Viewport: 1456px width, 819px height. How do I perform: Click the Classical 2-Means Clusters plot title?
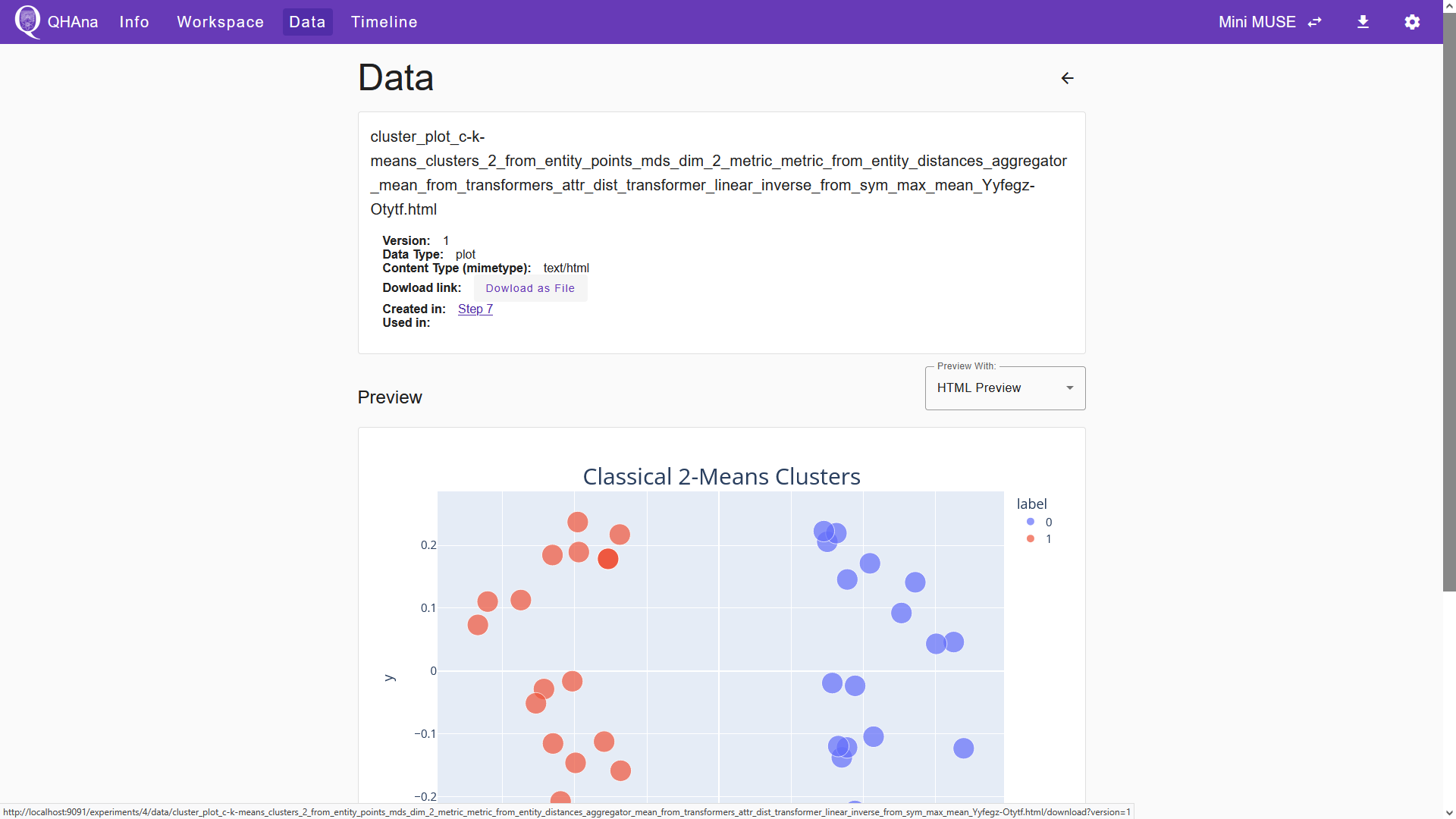(721, 476)
